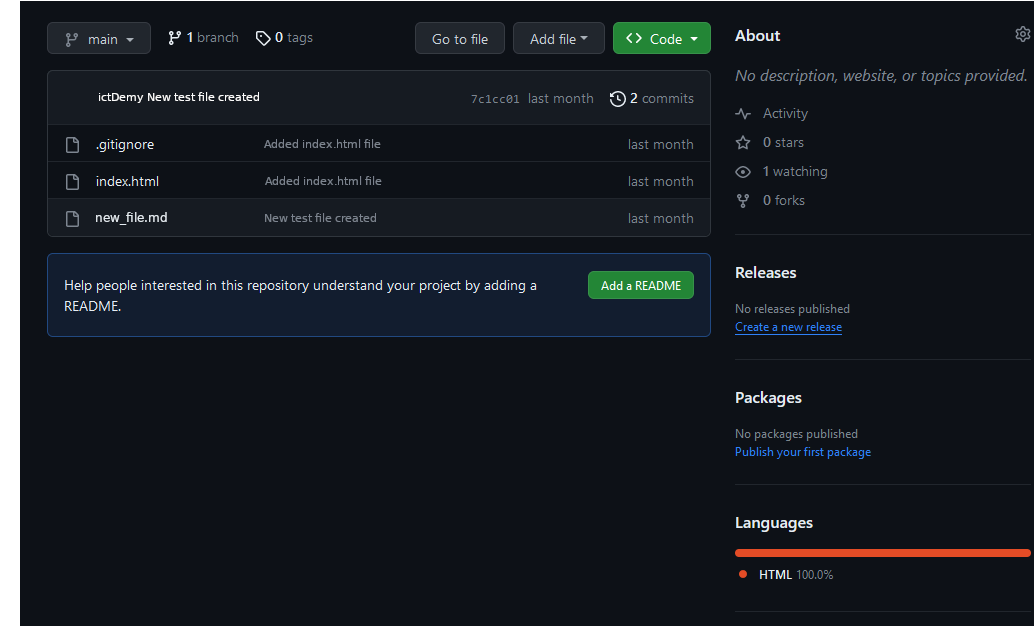
Task: Open the .gitignore file
Action: tap(124, 144)
